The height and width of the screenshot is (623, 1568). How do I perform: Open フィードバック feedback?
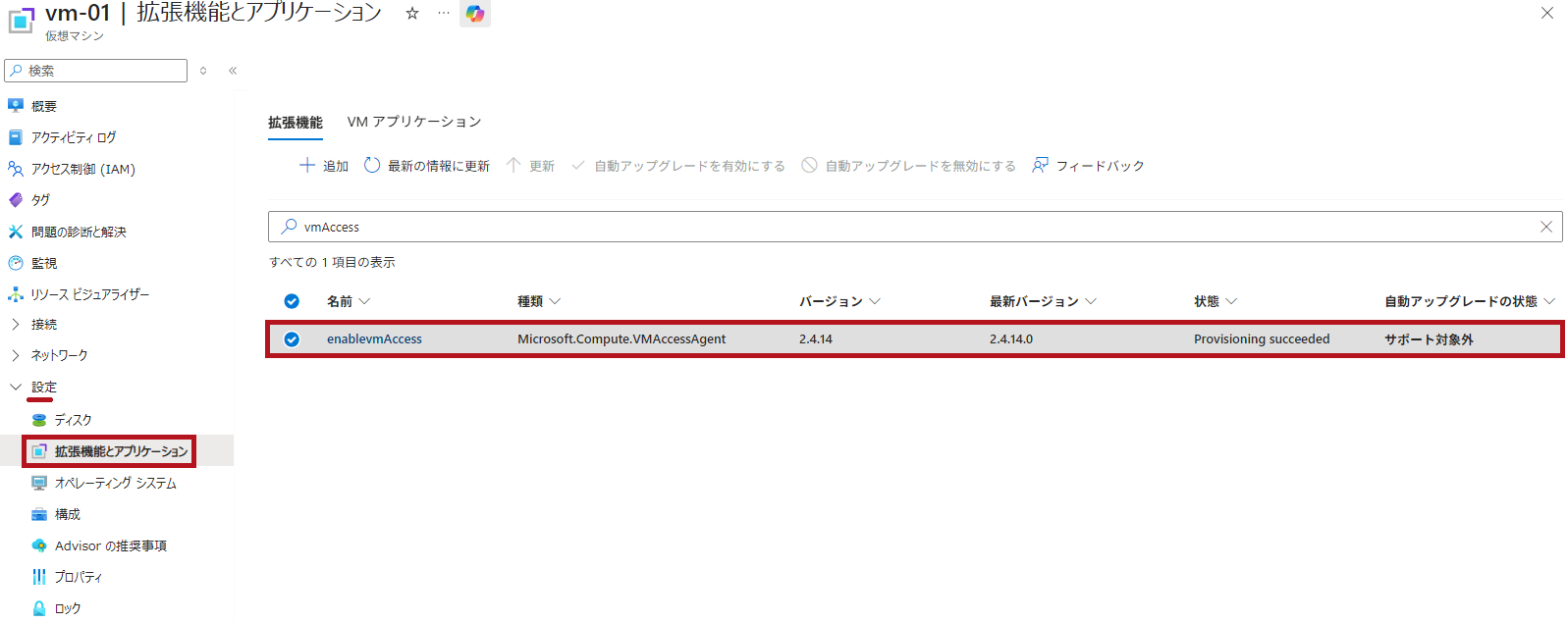1088,166
